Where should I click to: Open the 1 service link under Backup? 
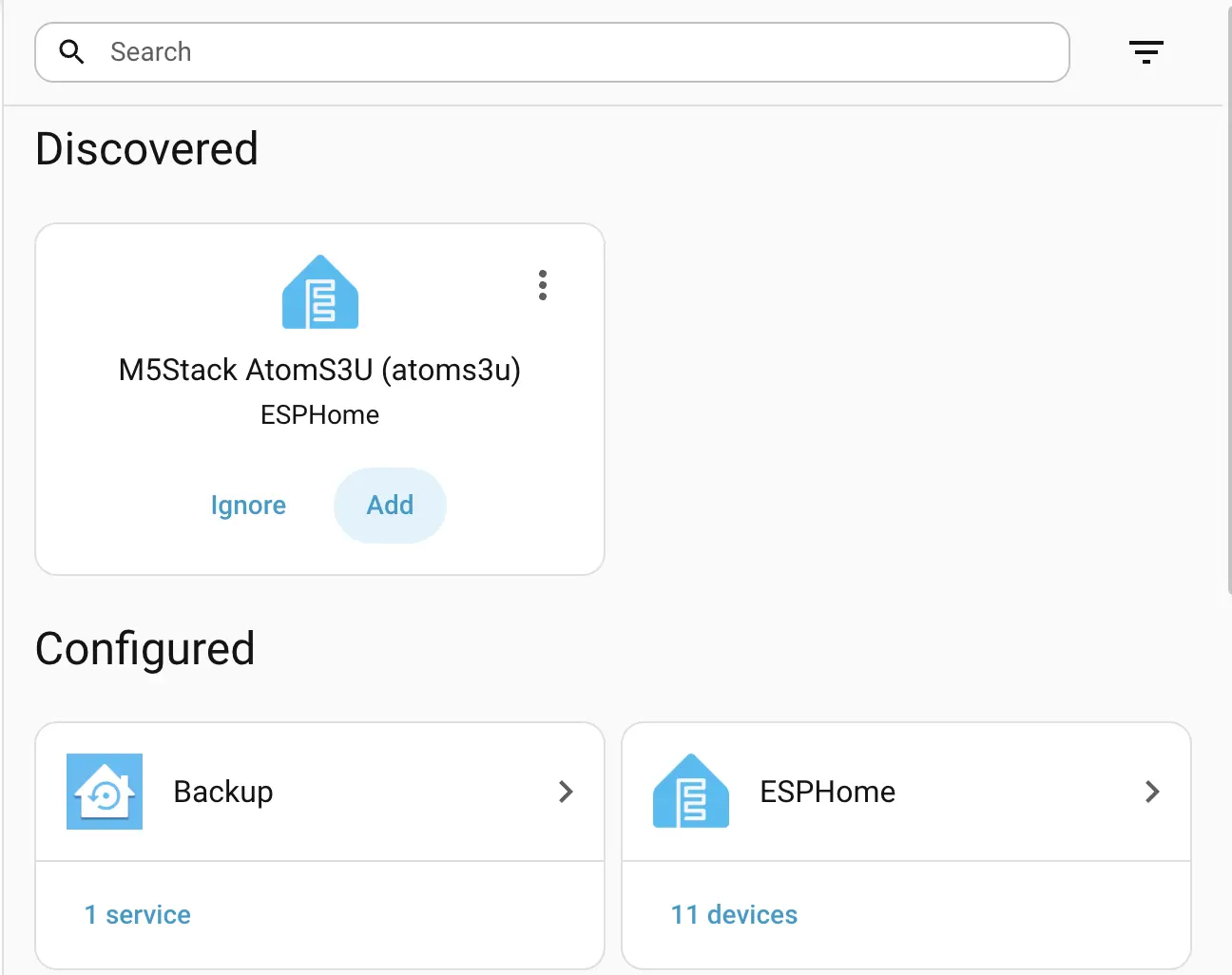point(138,914)
